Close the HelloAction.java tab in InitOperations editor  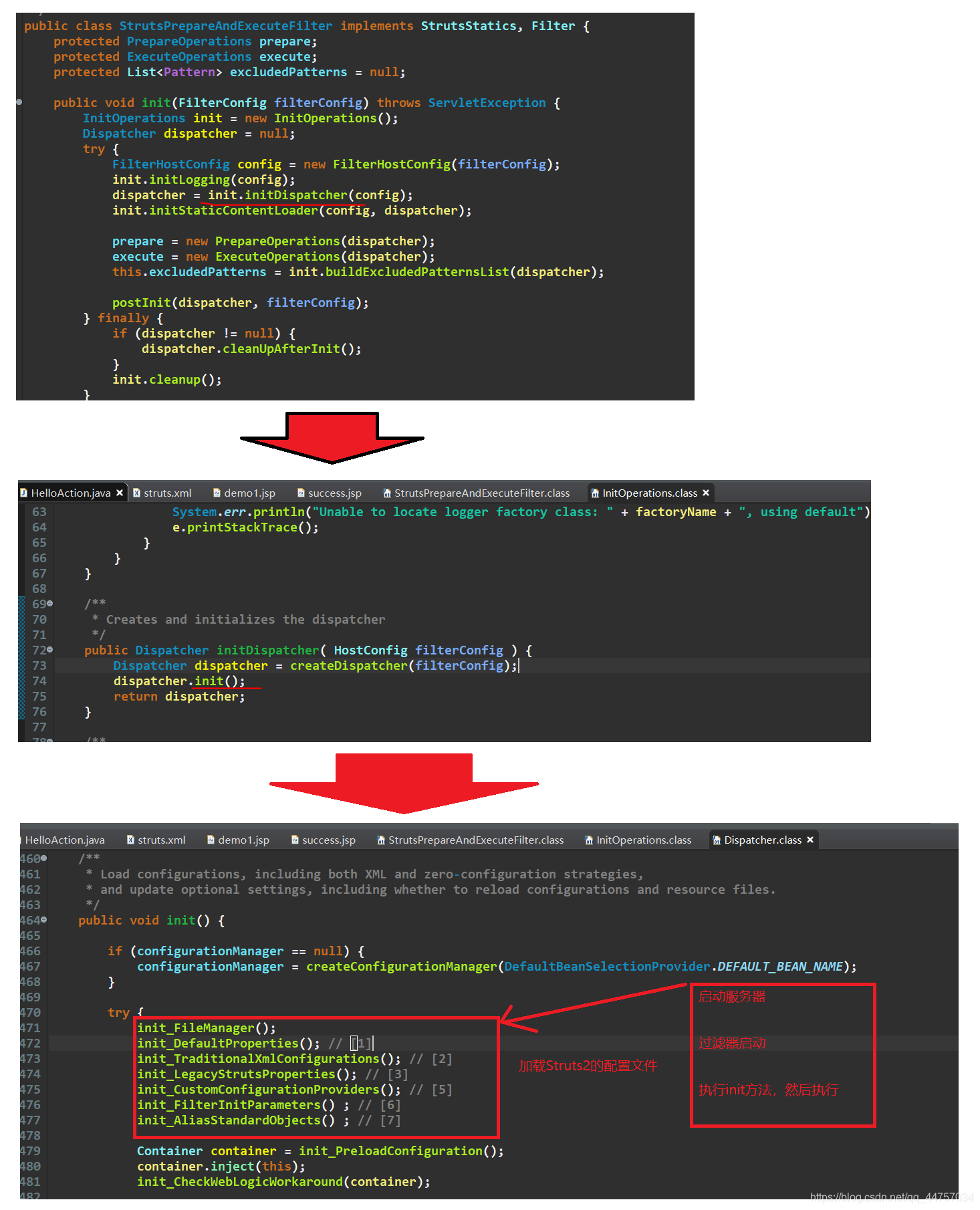120,493
